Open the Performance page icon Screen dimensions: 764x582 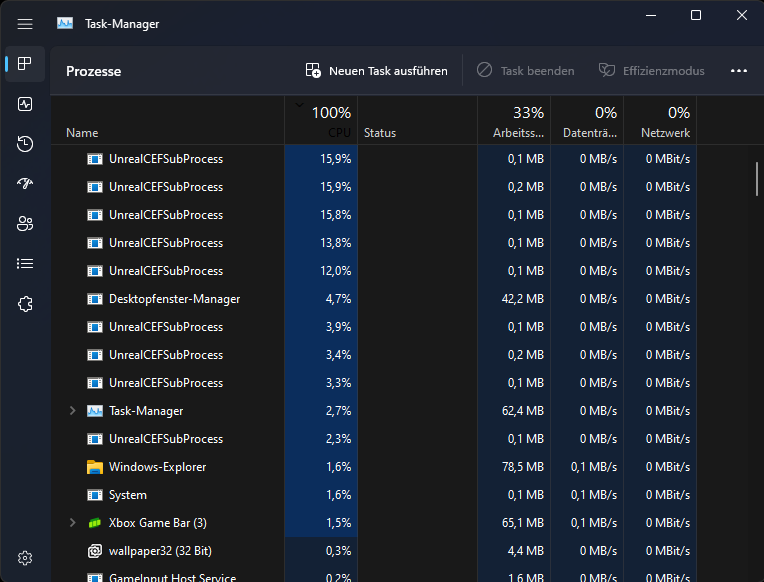pyautogui.click(x=25, y=104)
